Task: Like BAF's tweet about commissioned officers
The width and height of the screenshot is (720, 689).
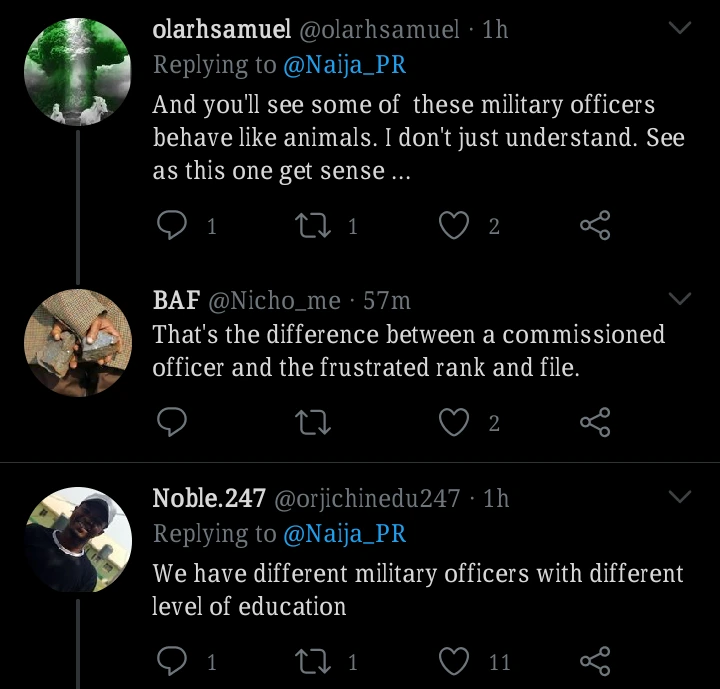Action: tap(455, 423)
